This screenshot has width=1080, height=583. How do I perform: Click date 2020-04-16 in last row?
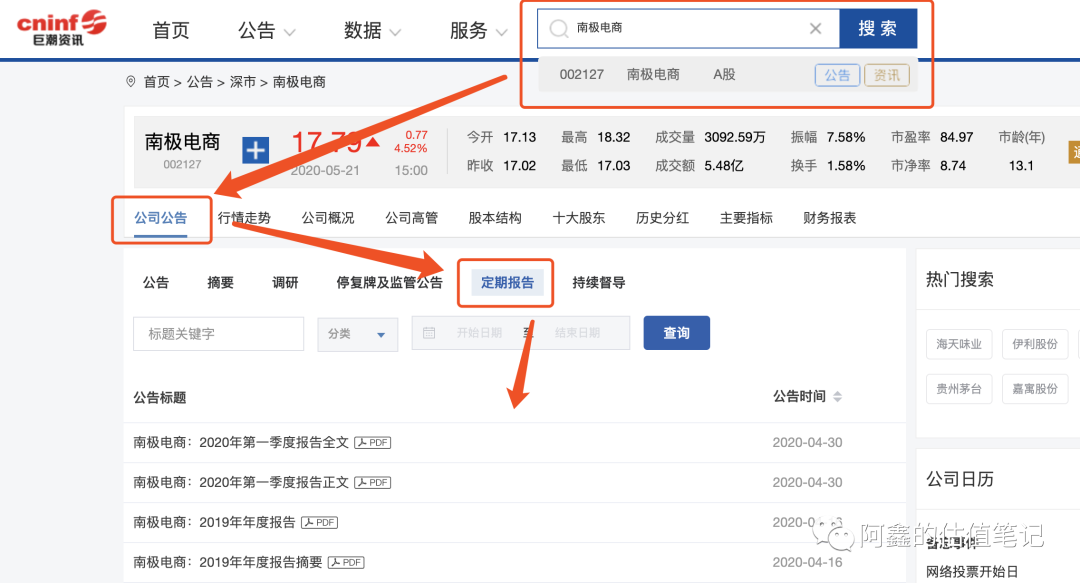pos(807,562)
